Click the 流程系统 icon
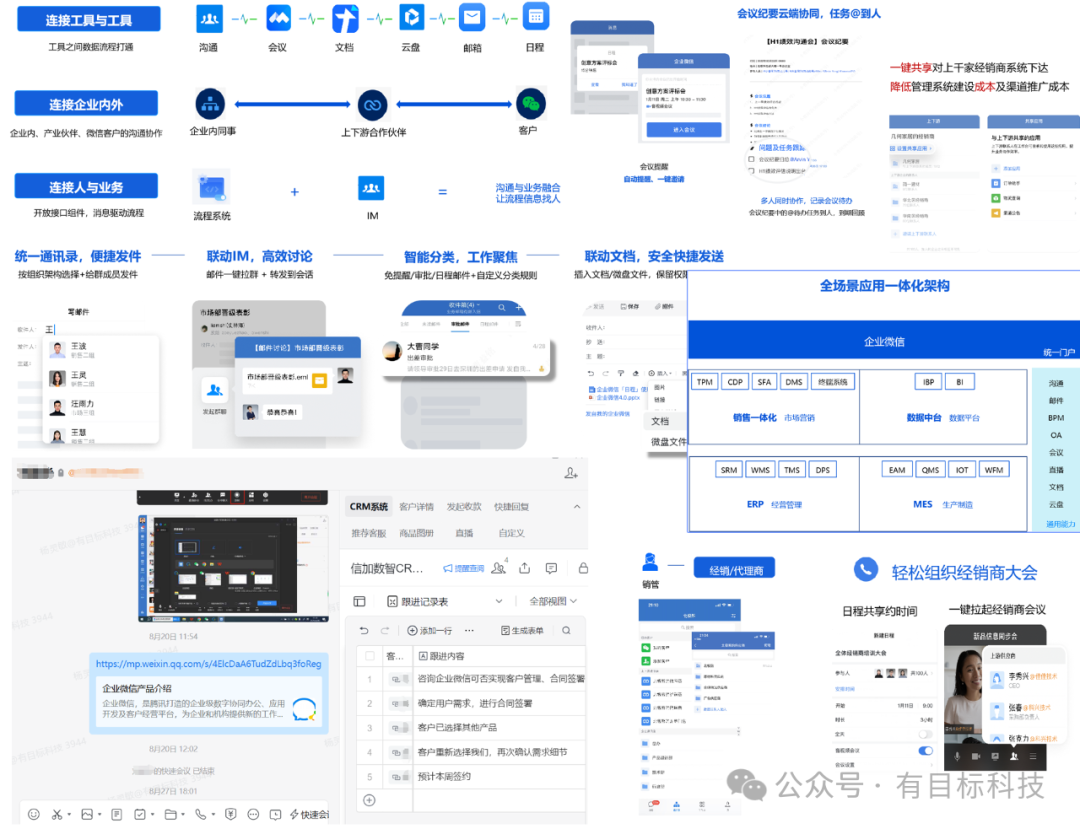 point(211,188)
